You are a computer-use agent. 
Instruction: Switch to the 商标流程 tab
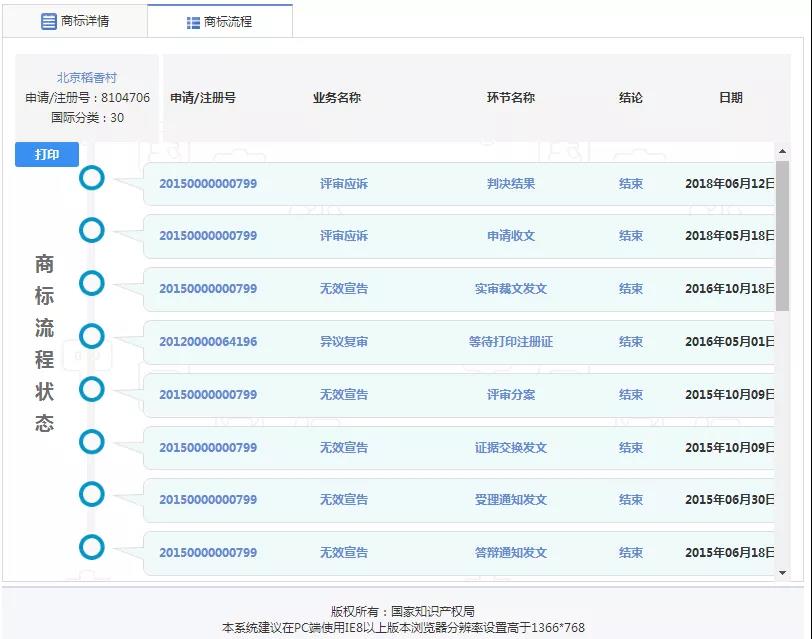220,21
